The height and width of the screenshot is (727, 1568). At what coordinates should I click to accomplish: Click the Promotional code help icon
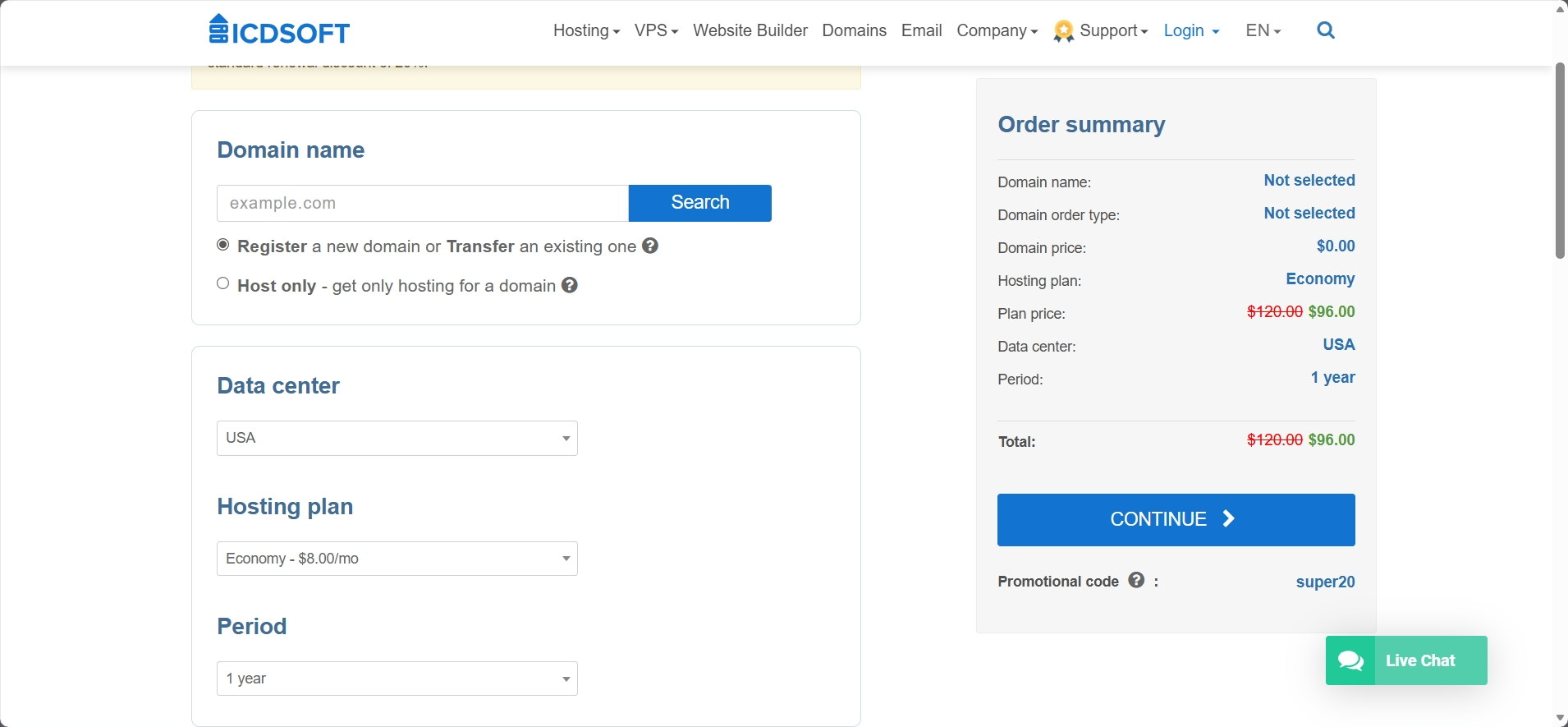point(1136,580)
